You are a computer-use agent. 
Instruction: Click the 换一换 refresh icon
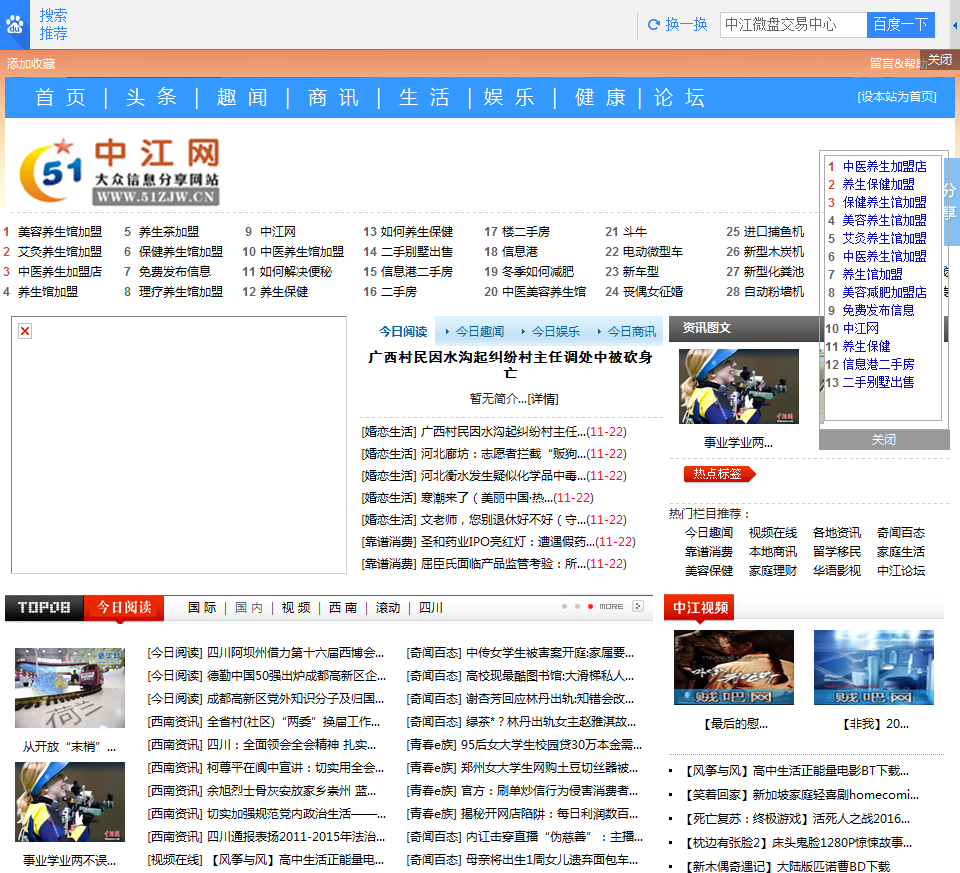click(x=653, y=24)
